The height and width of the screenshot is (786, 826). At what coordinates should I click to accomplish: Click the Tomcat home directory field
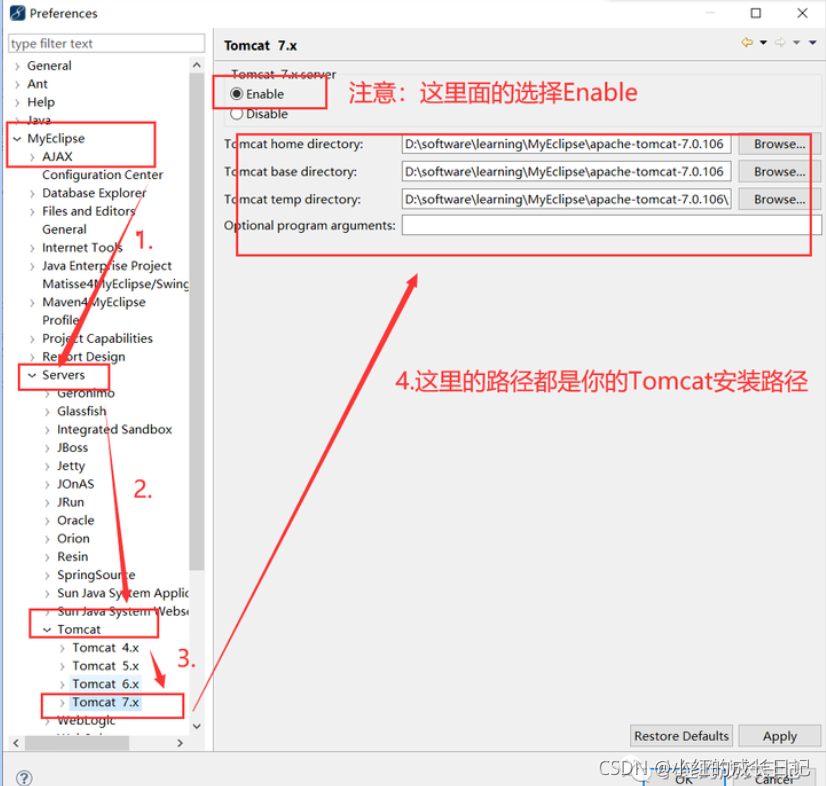566,144
